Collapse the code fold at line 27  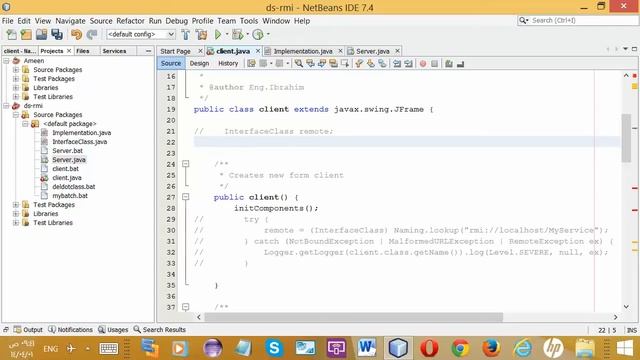[x=186, y=197]
